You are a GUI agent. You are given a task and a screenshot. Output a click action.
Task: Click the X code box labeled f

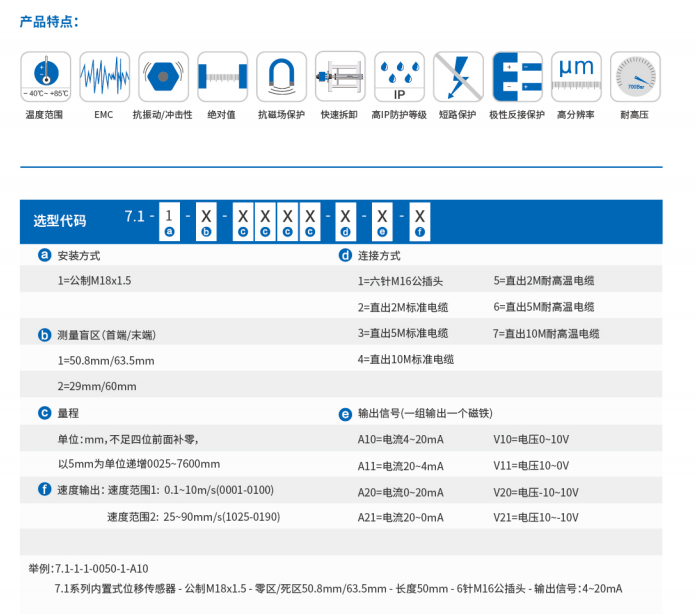pos(418,217)
